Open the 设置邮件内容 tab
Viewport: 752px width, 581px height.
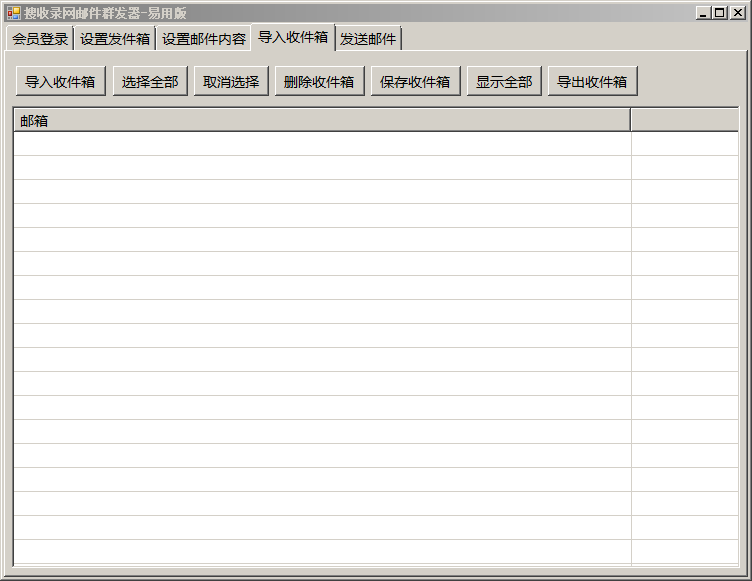point(204,39)
